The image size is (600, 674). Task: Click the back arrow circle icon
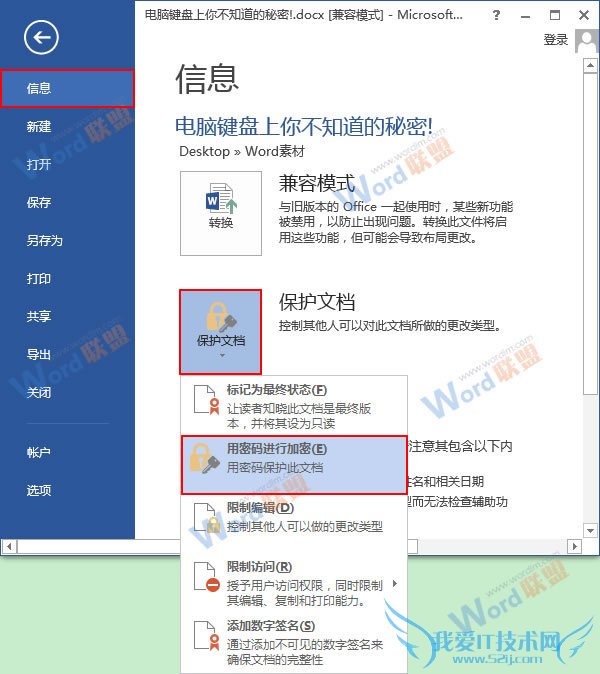tap(41, 37)
